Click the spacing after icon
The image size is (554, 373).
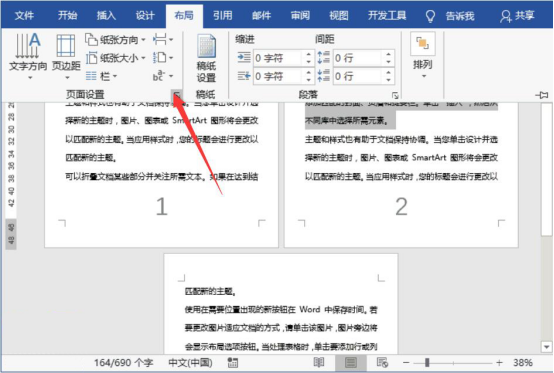point(324,76)
